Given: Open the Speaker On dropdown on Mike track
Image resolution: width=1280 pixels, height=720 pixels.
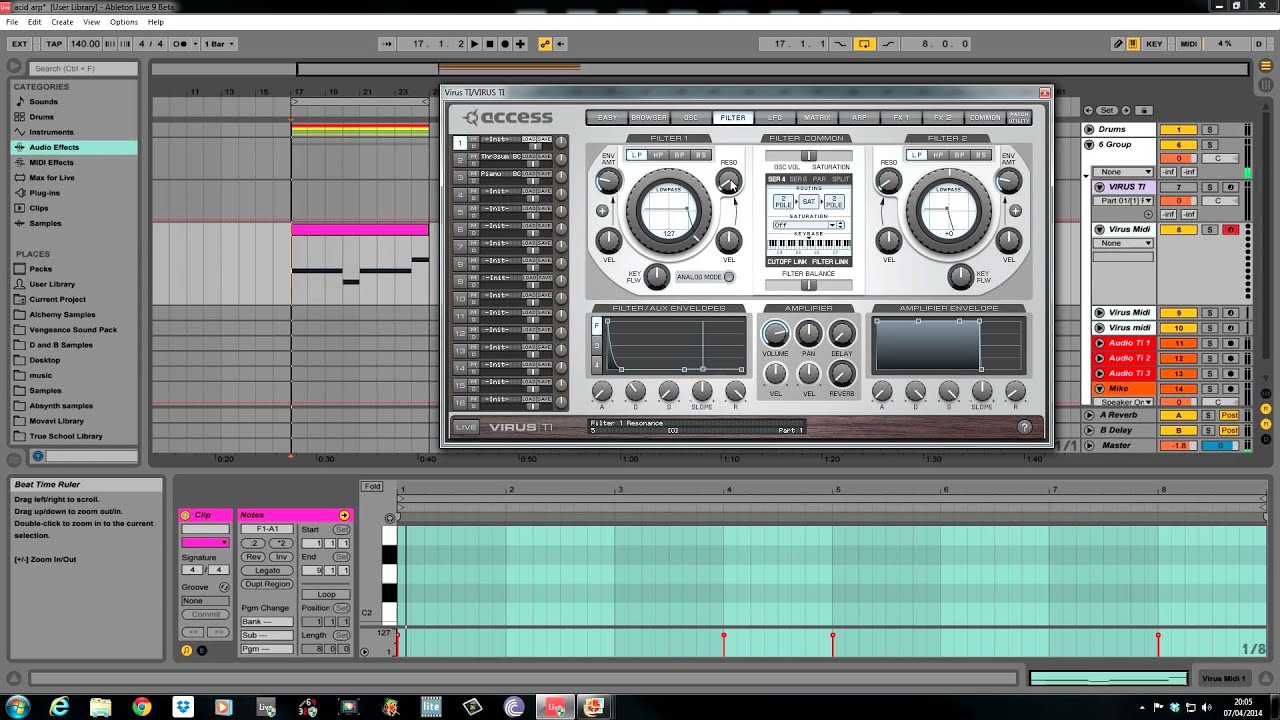Looking at the screenshot, I should (x=1125, y=402).
